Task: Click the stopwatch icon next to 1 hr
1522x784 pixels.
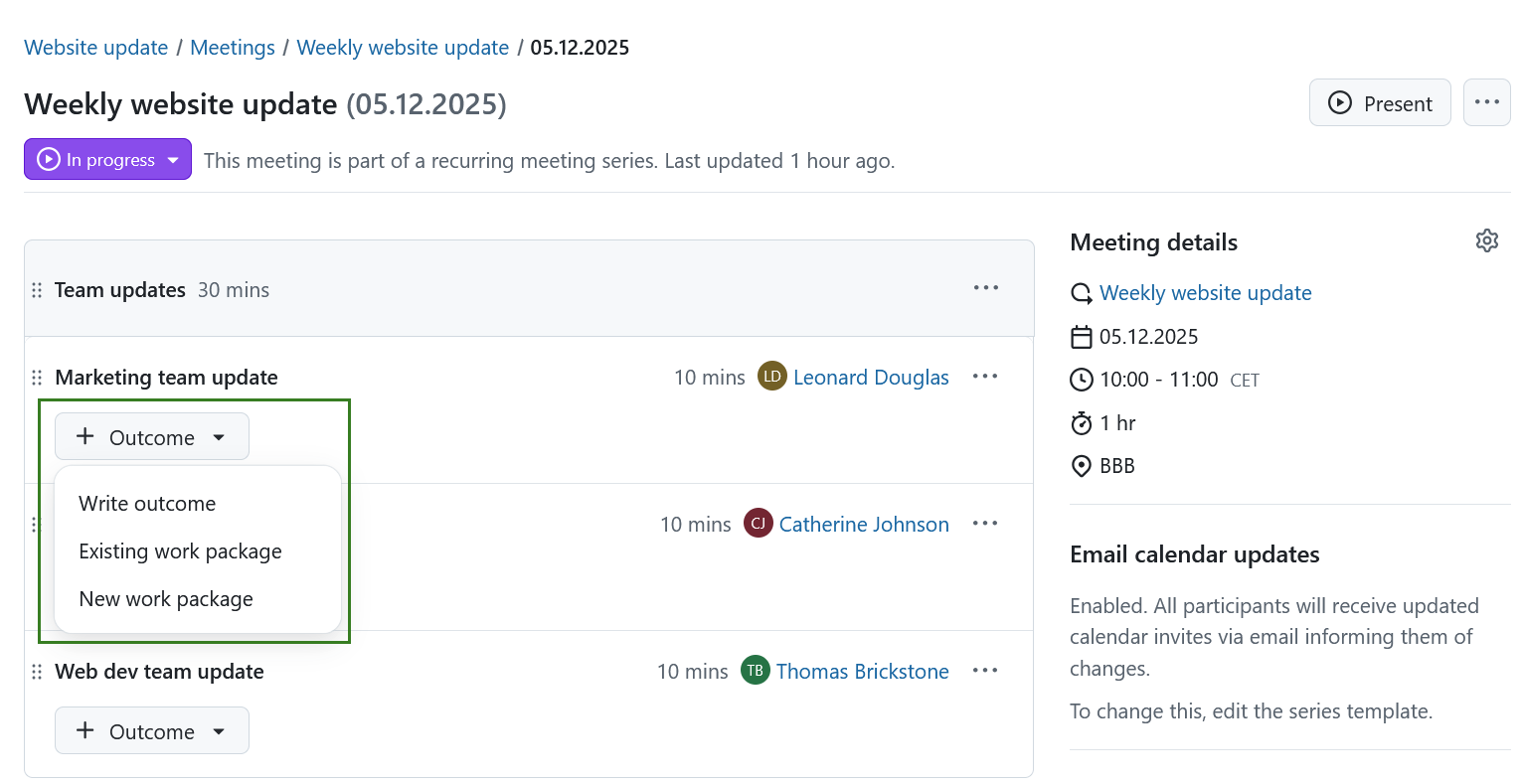Action: tap(1081, 422)
